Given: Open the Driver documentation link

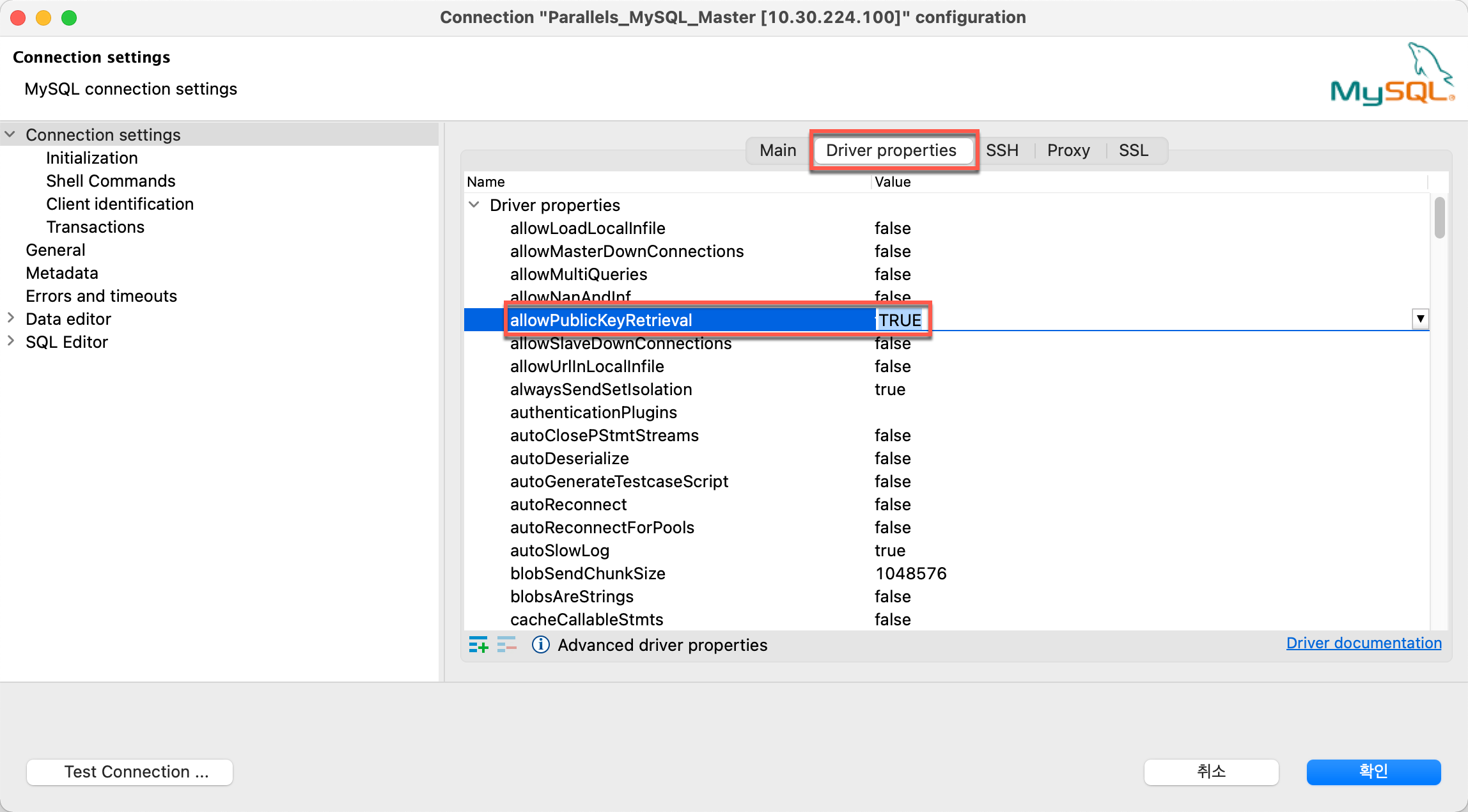Looking at the screenshot, I should pyautogui.click(x=1363, y=643).
